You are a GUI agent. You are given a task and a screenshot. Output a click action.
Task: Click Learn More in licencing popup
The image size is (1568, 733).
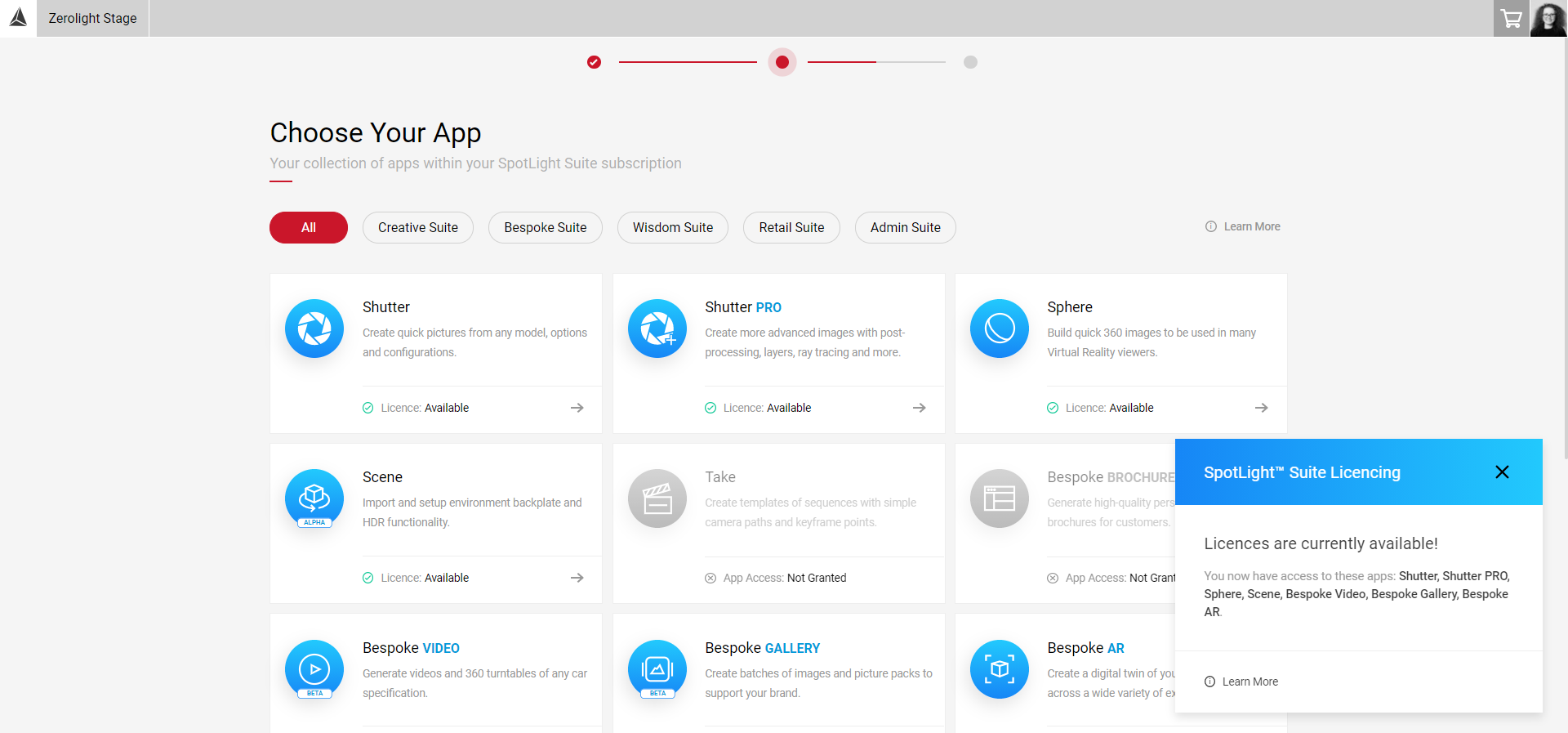[x=1250, y=682]
